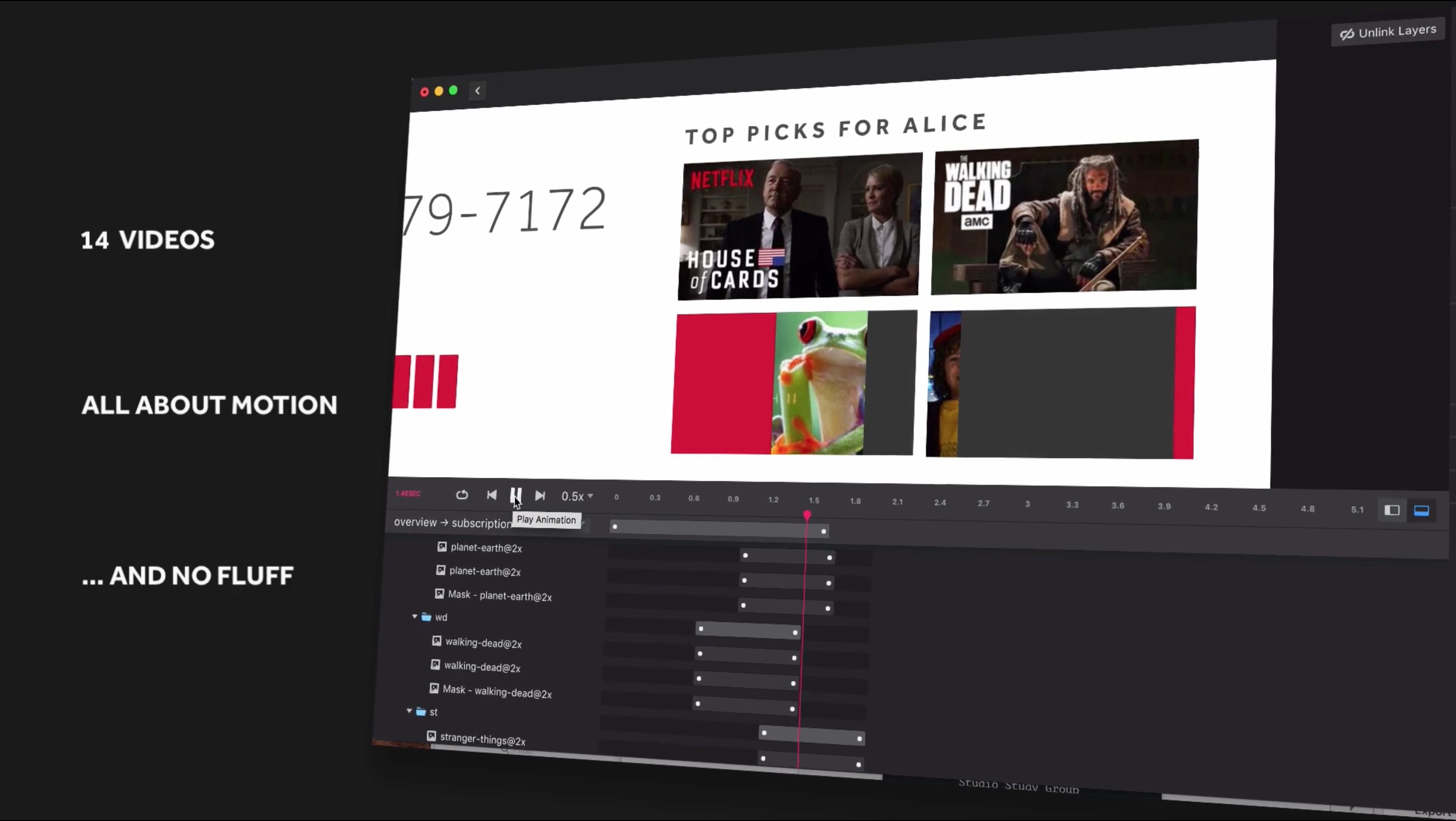Viewport: 1456px width, 821px height.
Task: Click the loop repeat icon in timeline toolbar
Action: click(462, 495)
